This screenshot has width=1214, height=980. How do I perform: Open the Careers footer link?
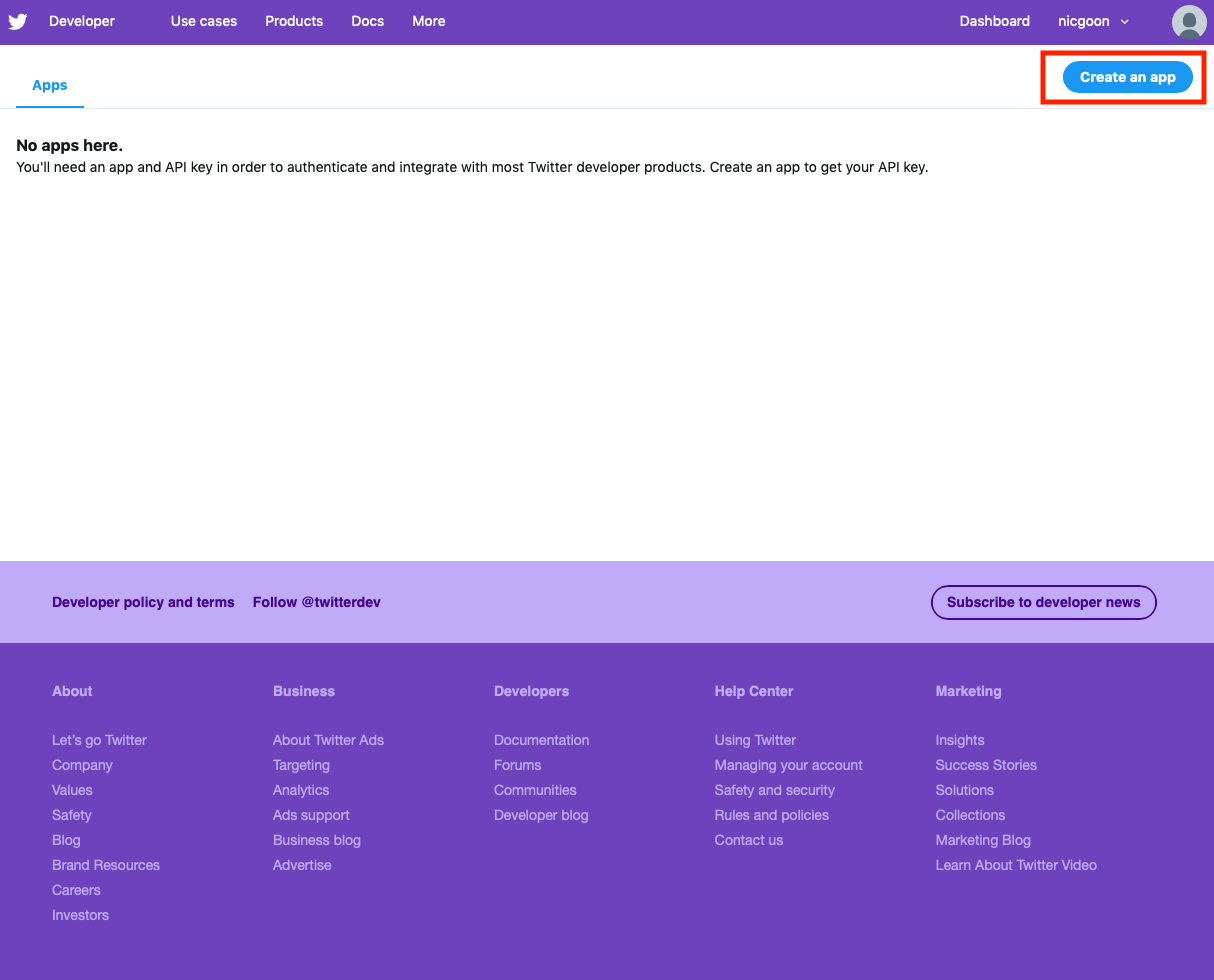pyautogui.click(x=76, y=890)
